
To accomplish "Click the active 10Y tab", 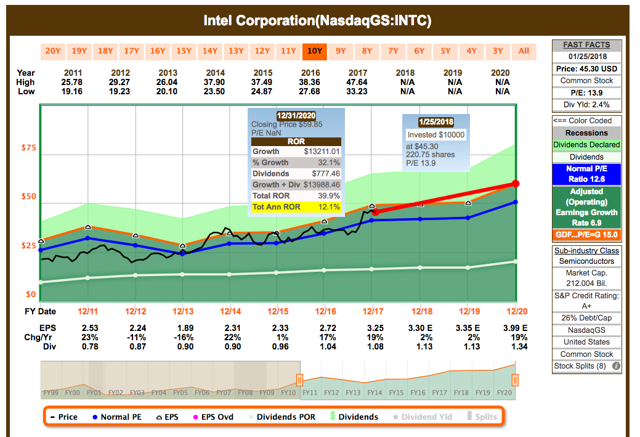I will coord(315,51).
